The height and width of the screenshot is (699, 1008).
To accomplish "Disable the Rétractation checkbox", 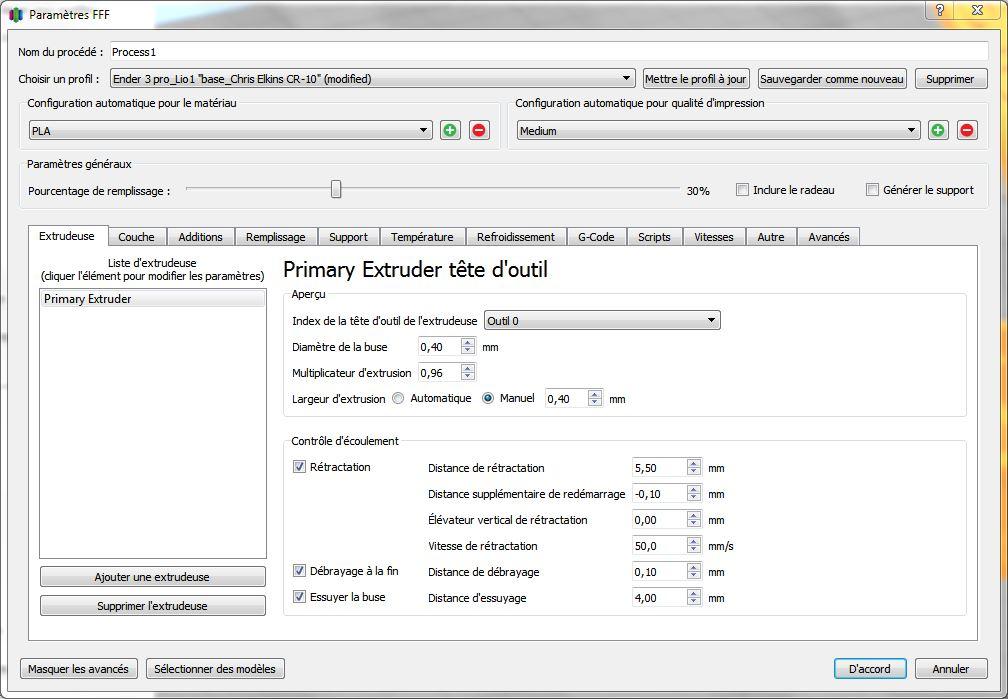I will click(x=299, y=467).
